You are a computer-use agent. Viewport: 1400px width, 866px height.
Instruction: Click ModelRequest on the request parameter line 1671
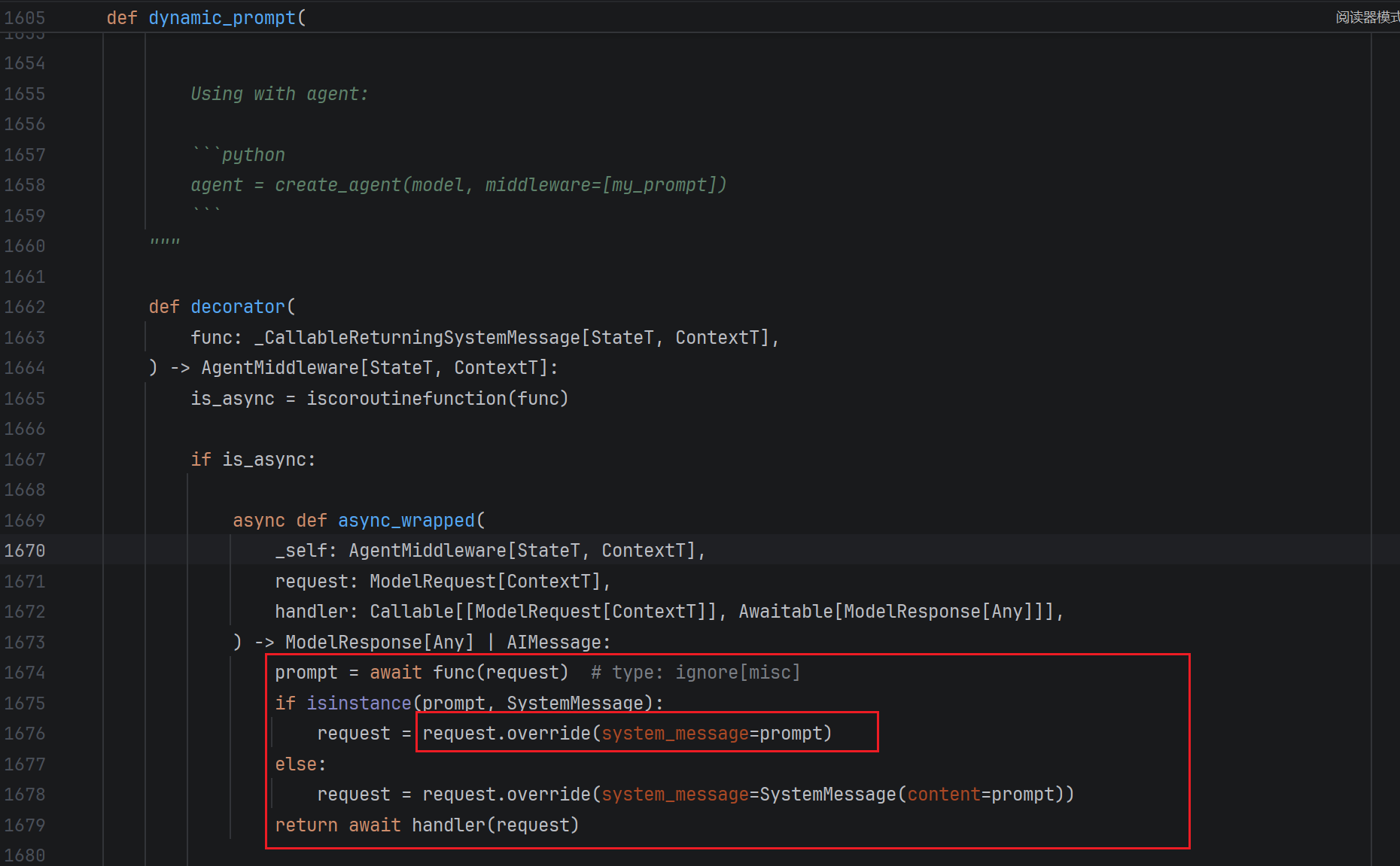[x=433, y=582]
